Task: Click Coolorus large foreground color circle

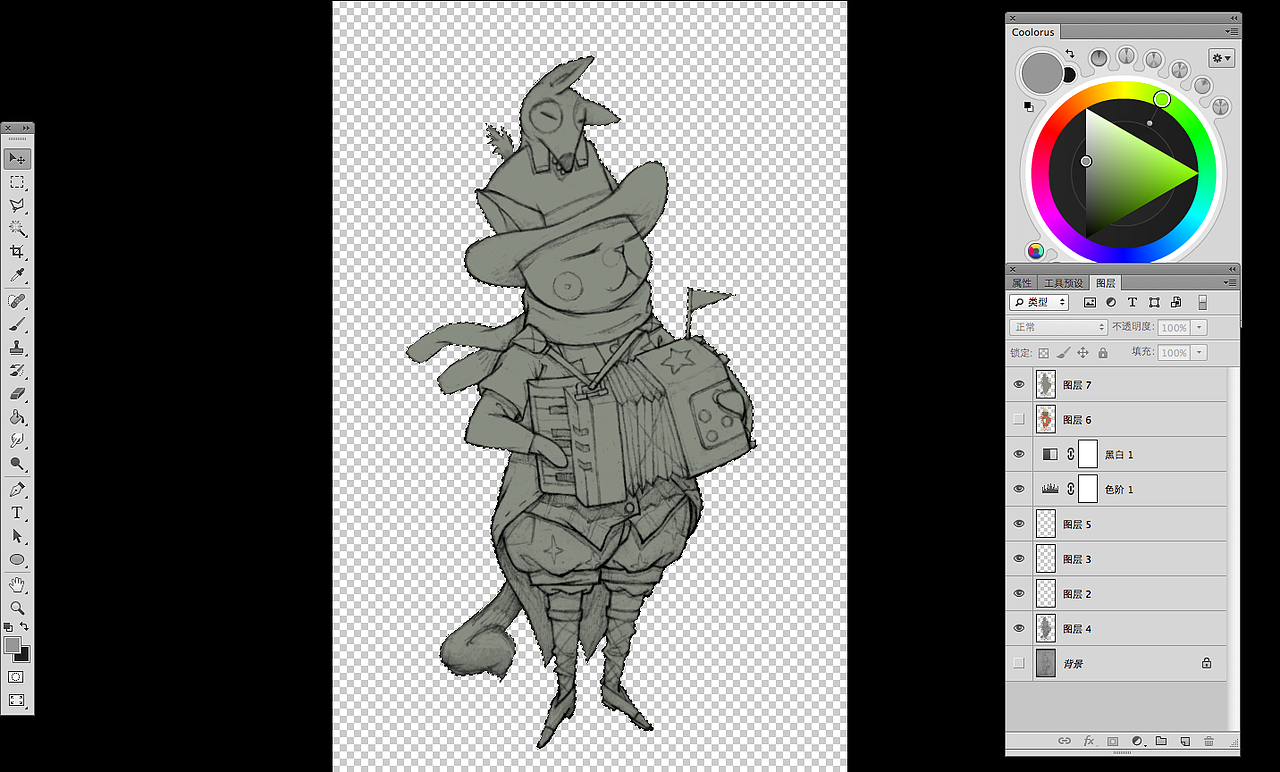Action: [x=1041, y=73]
